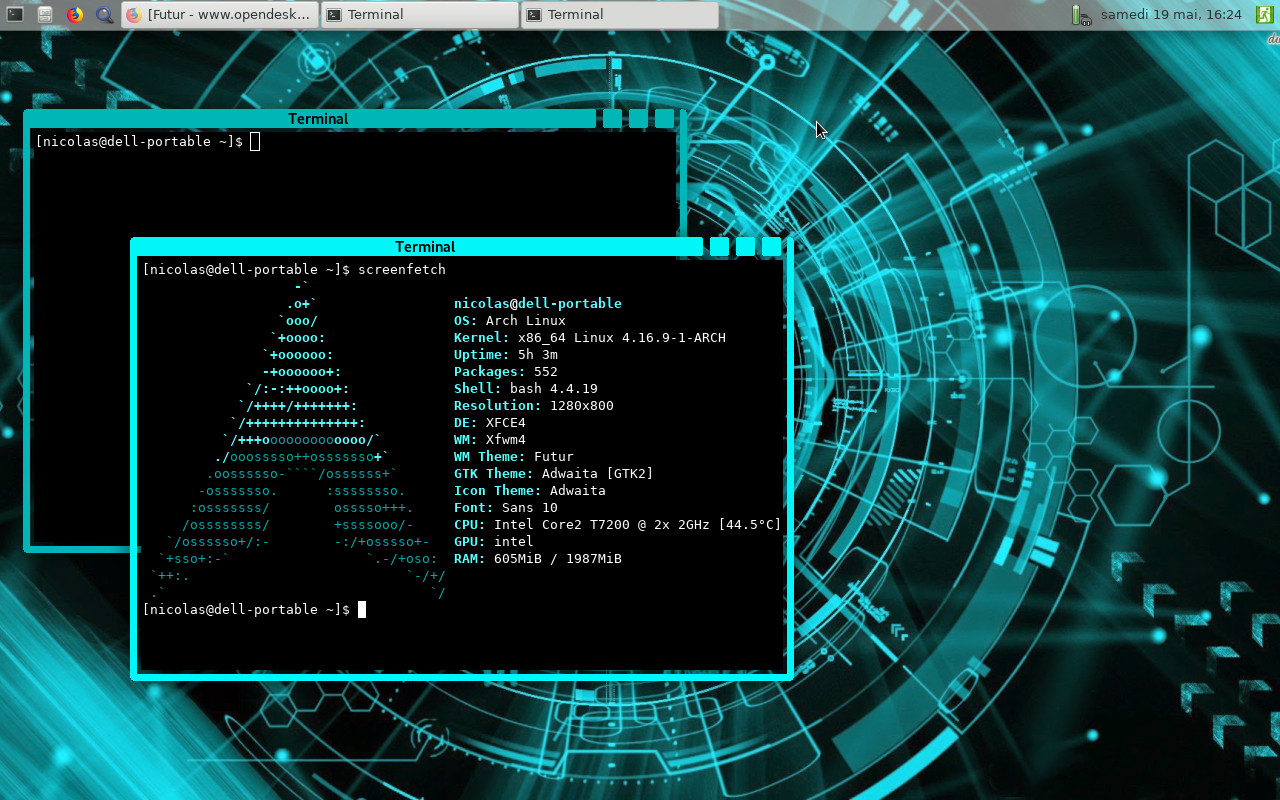Click the rightmost title button of the front Terminal
Screen dimensions: 1280x800
pyautogui.click(x=771, y=246)
